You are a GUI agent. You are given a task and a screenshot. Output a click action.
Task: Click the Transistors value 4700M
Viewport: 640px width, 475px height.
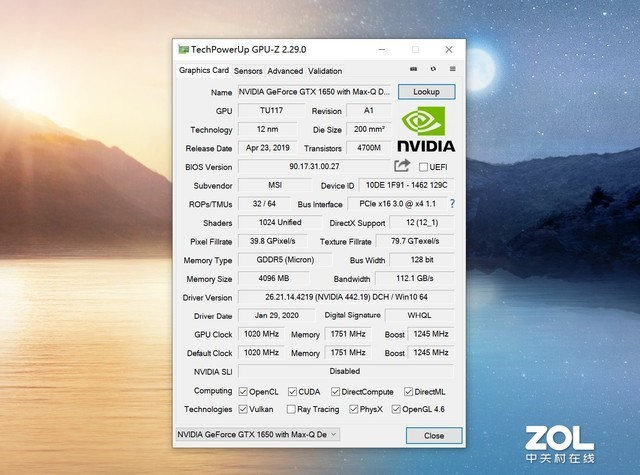click(369, 148)
